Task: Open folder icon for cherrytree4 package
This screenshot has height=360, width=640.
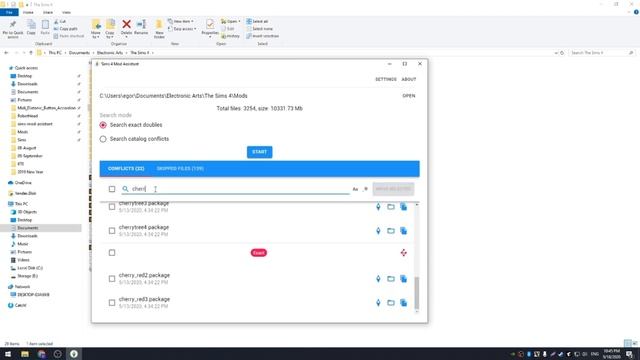Action: pos(391,231)
